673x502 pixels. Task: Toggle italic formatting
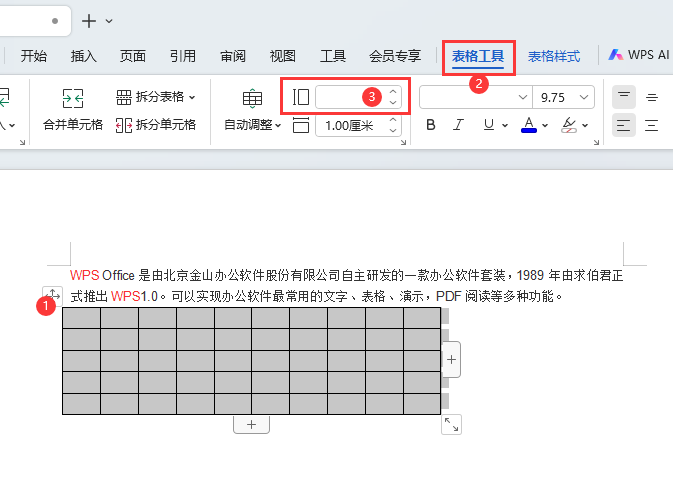(x=458, y=125)
